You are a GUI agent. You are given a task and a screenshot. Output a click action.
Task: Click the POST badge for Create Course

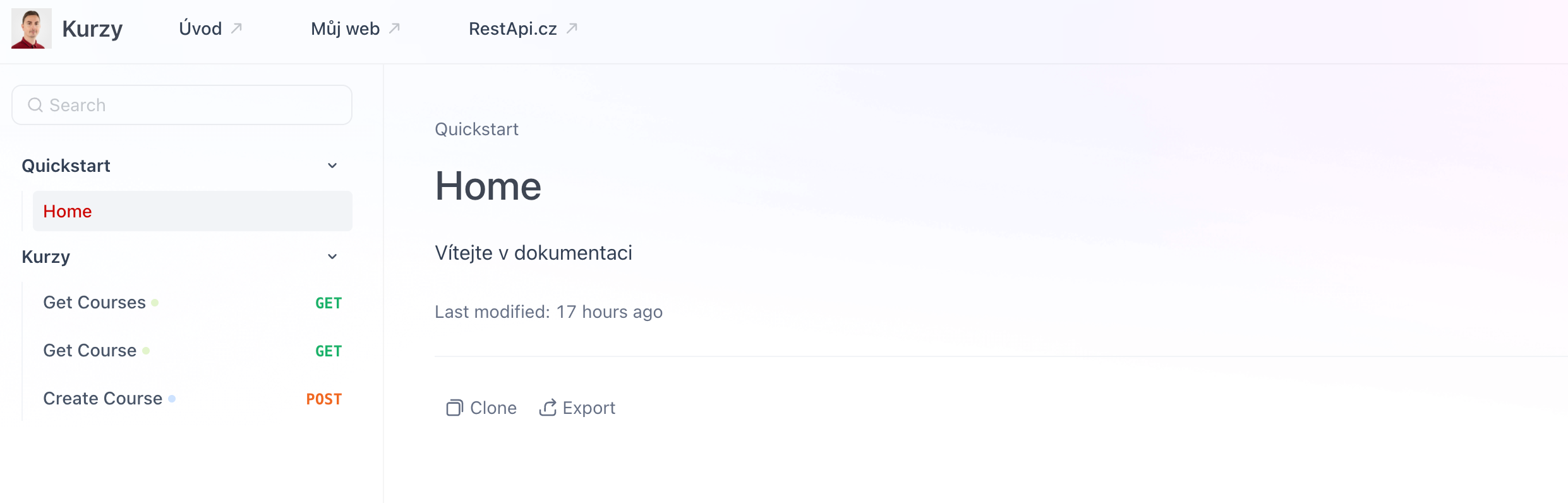coord(324,399)
